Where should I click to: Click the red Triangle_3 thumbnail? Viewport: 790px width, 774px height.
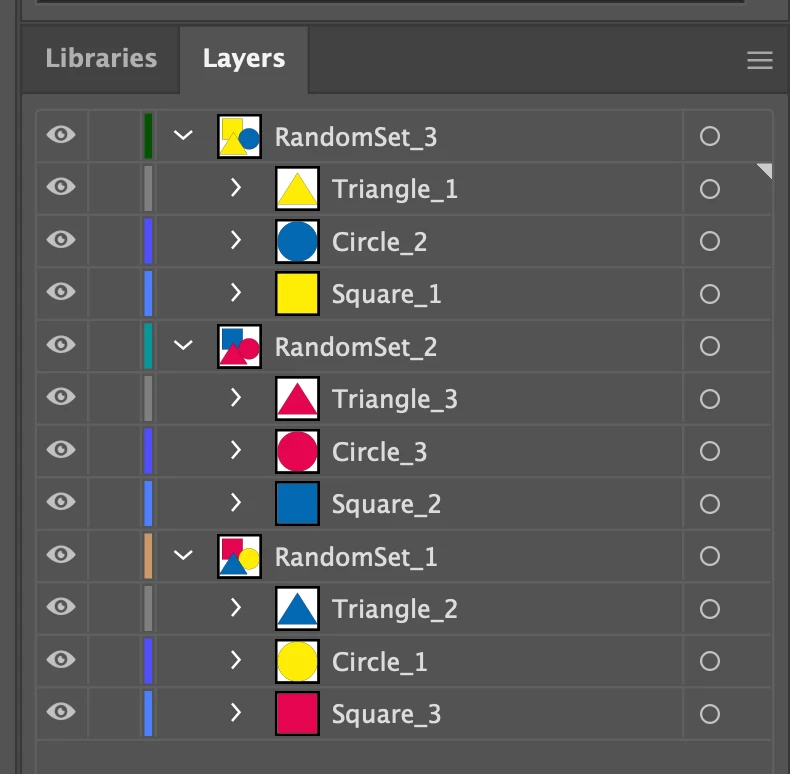[x=297, y=399]
